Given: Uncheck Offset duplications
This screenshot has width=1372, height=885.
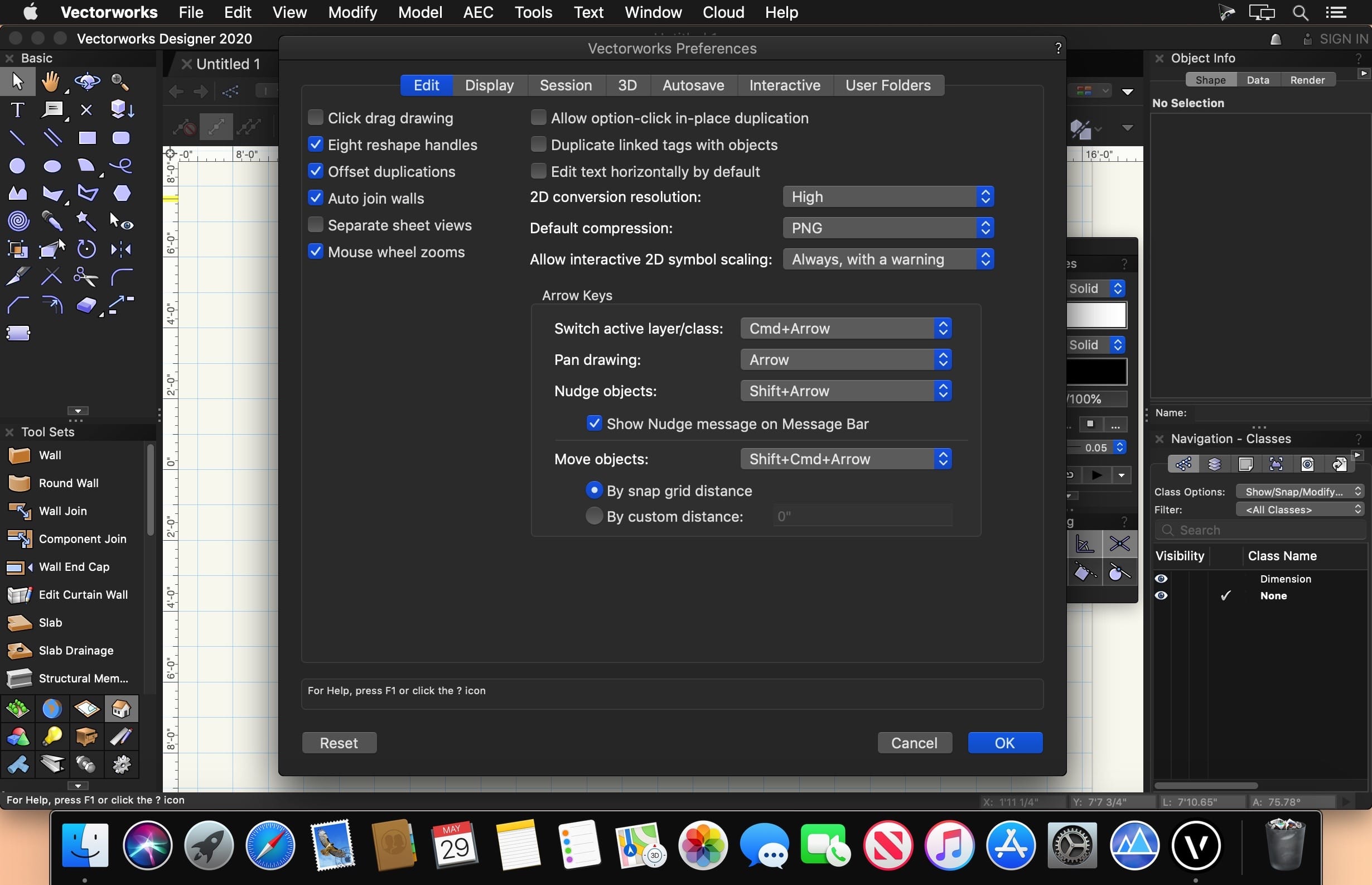Looking at the screenshot, I should point(315,171).
